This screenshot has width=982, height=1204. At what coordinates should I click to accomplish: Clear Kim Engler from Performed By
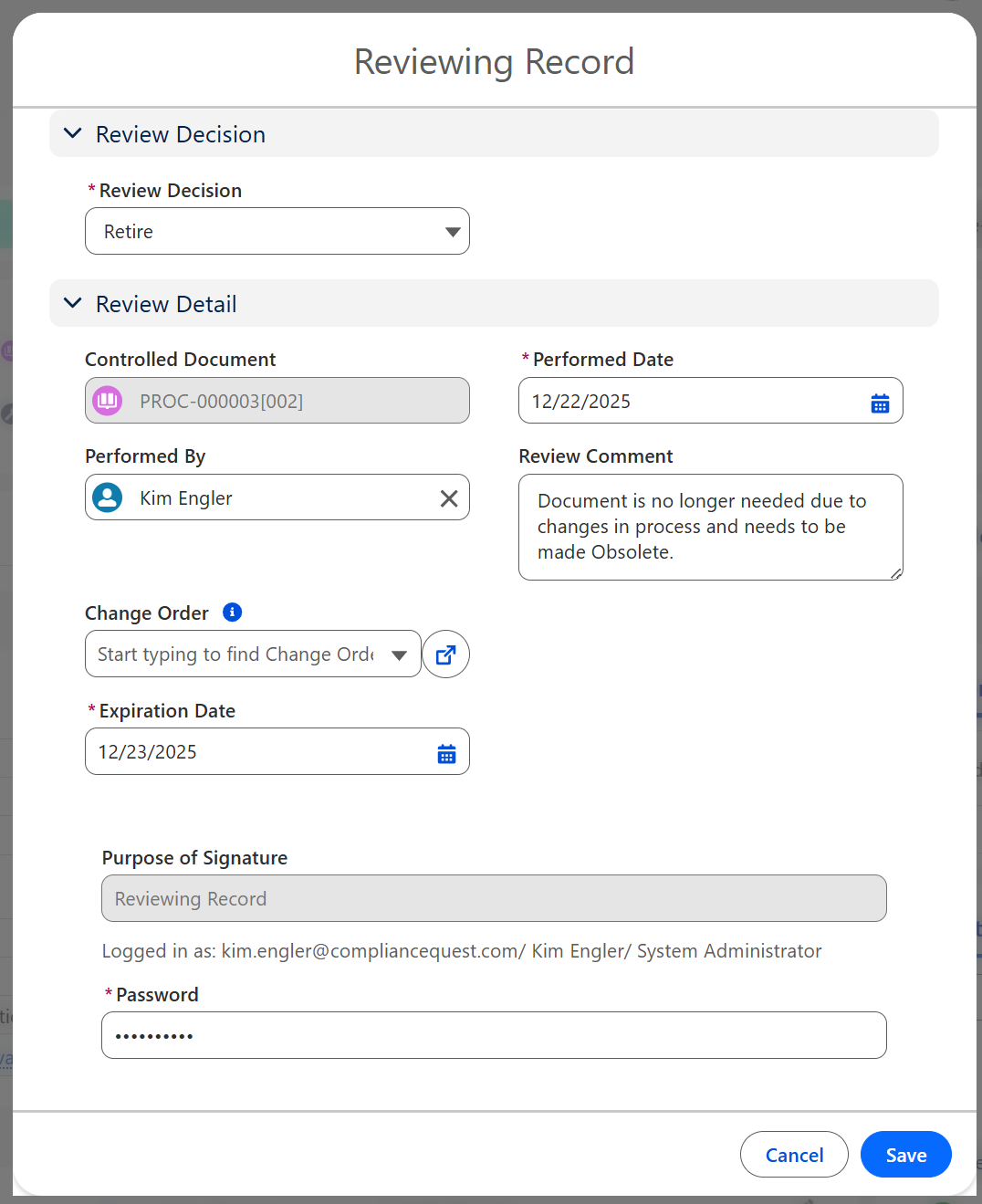click(449, 498)
